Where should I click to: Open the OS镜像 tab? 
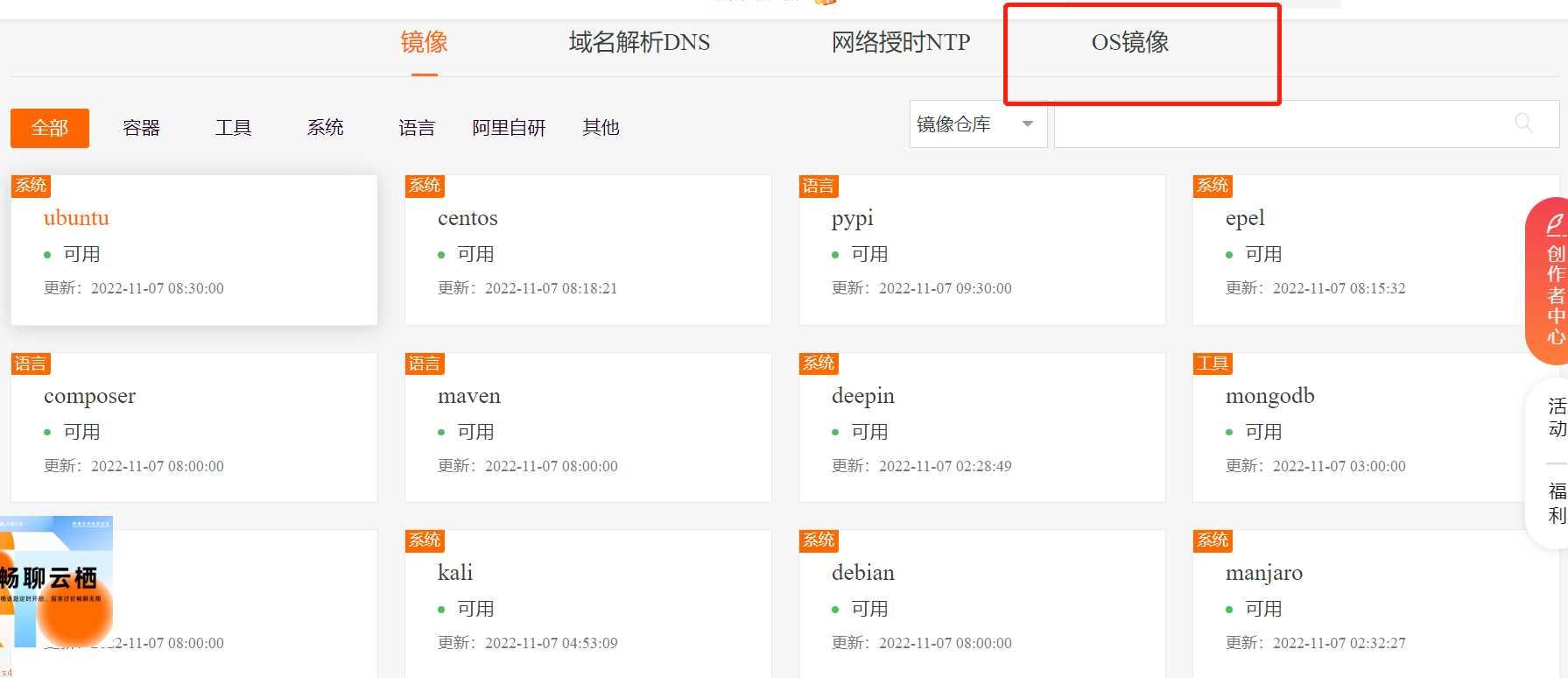(1130, 42)
